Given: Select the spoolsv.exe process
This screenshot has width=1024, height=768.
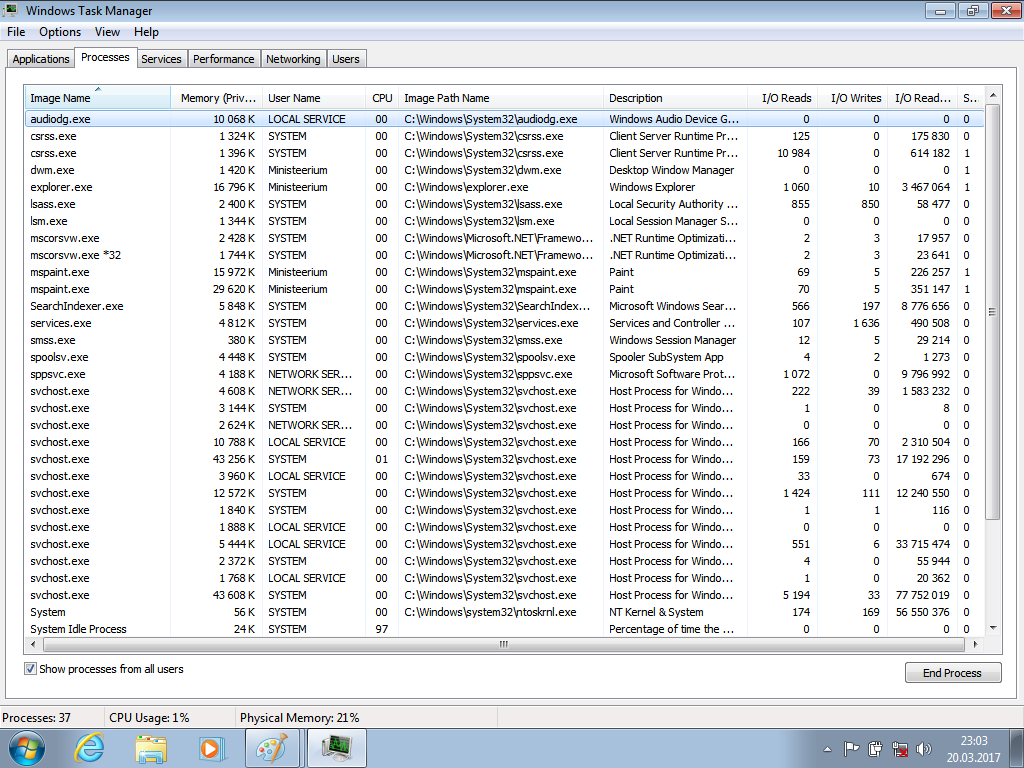Looking at the screenshot, I should pos(504,357).
